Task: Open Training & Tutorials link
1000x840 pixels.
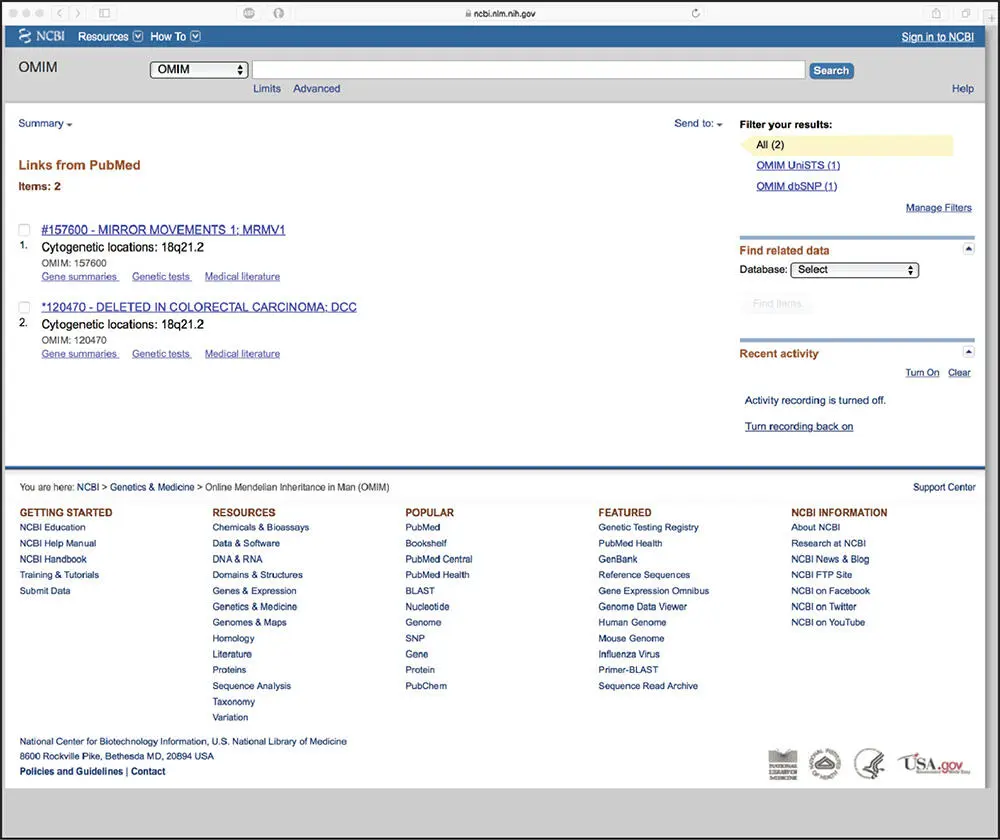Action: (59, 575)
